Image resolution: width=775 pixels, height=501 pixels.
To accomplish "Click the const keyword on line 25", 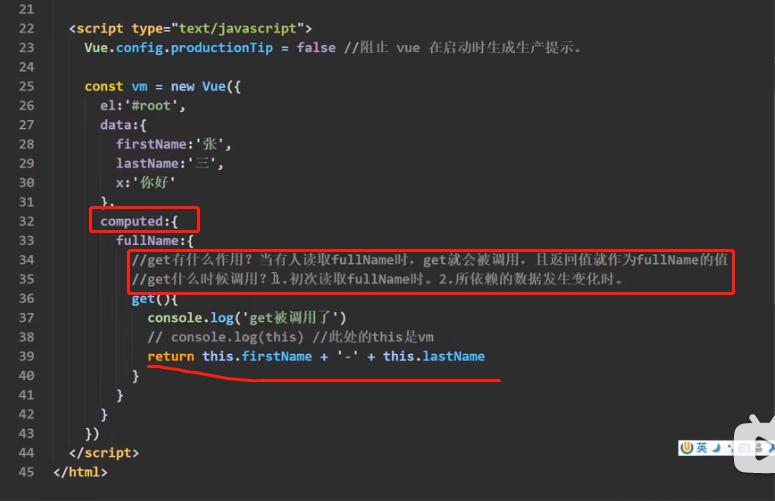I will [x=104, y=86].
